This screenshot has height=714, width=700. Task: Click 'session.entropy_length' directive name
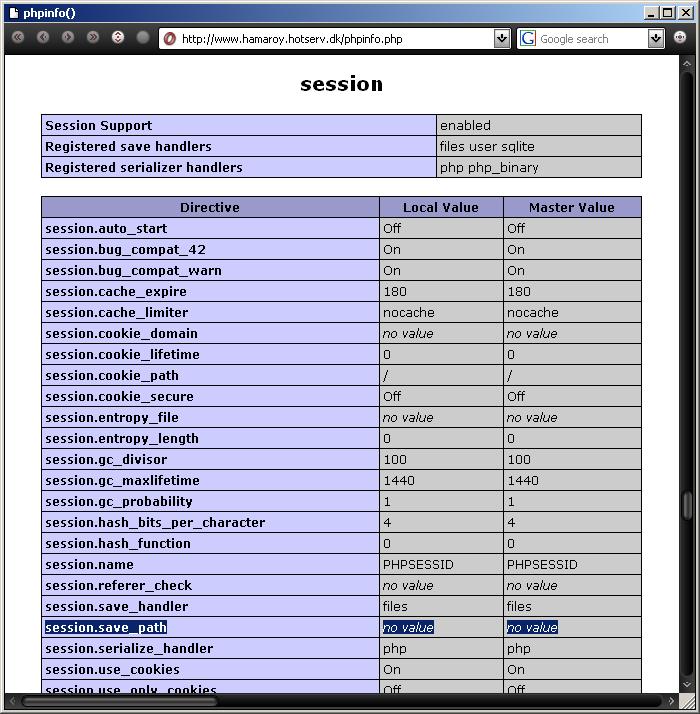[x=122, y=439]
